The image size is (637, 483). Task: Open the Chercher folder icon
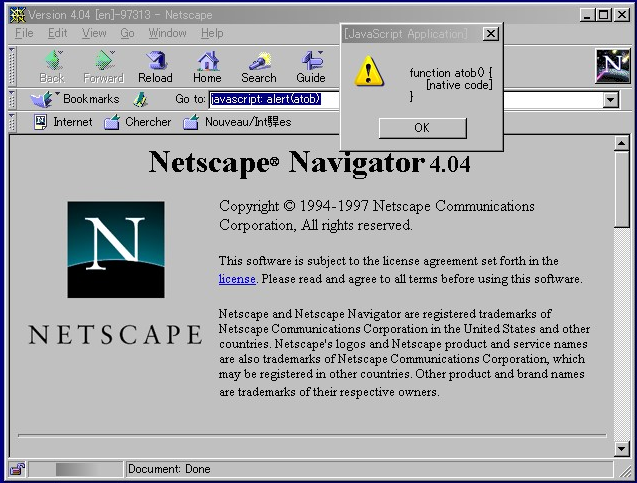click(112, 122)
